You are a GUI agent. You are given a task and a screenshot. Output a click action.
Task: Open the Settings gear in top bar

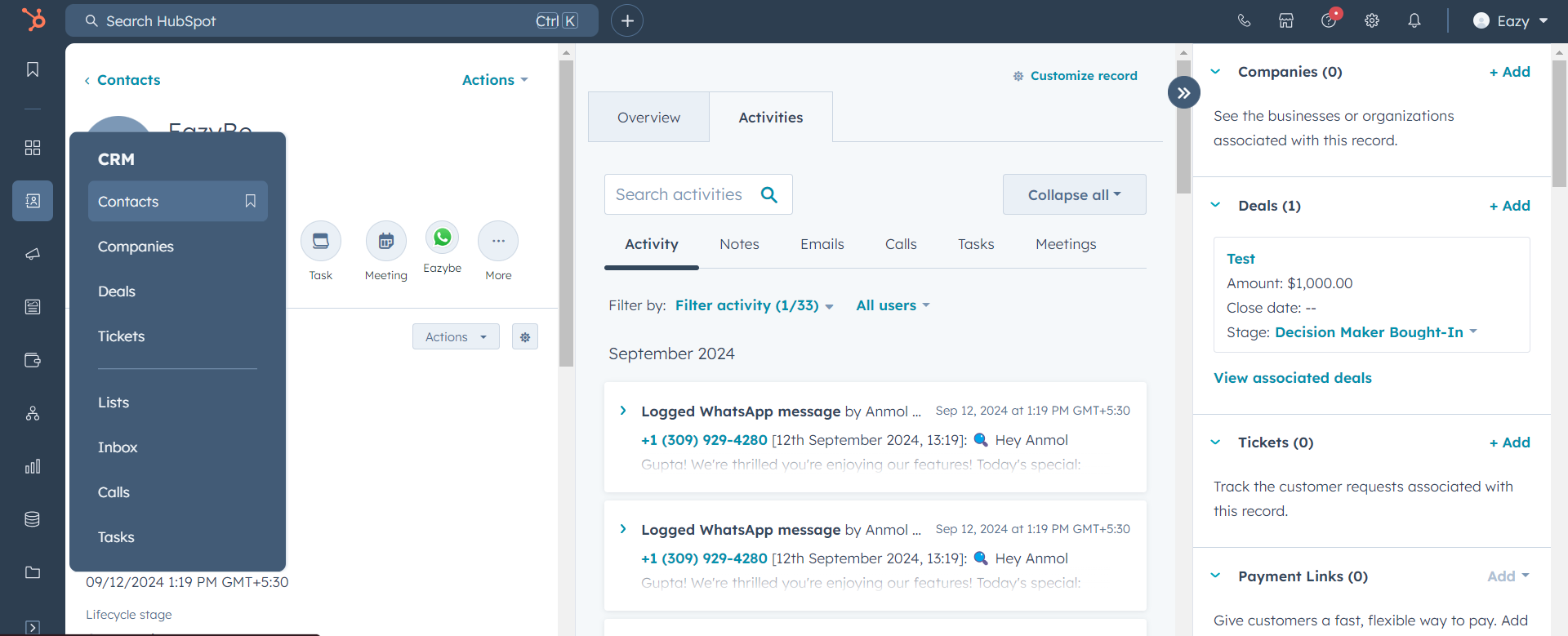point(1372,20)
